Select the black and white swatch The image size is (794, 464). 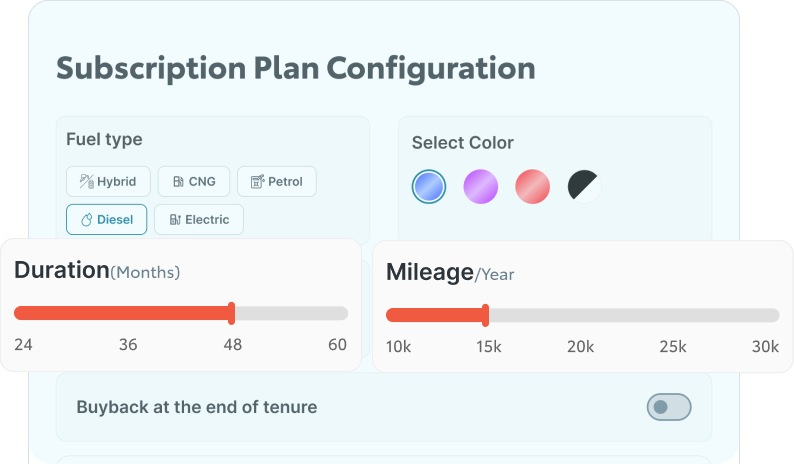point(585,186)
